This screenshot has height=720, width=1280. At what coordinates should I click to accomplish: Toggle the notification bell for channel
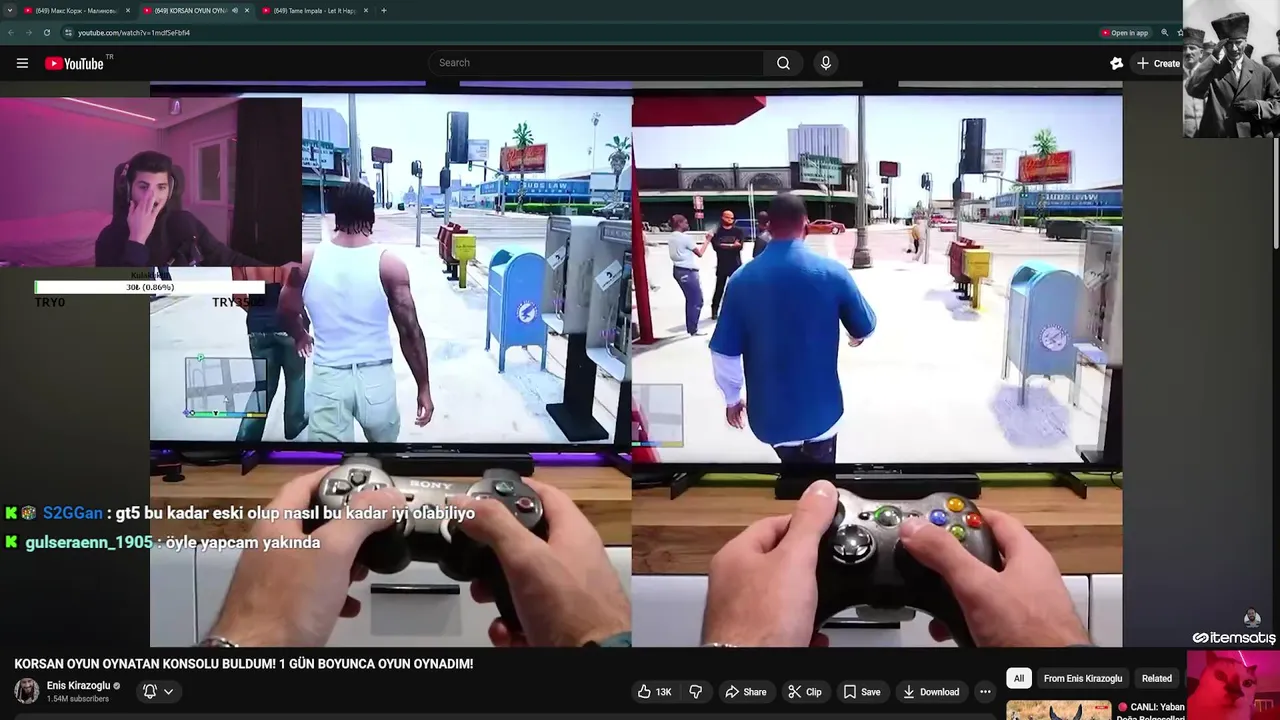point(150,691)
